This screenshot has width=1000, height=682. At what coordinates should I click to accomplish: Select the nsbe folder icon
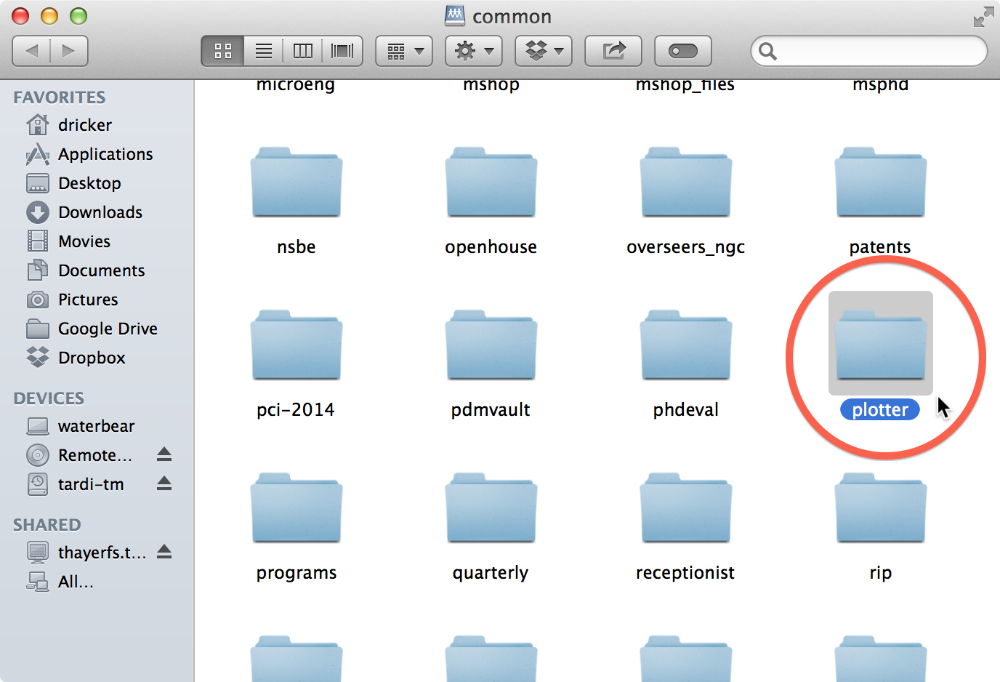coord(296,182)
